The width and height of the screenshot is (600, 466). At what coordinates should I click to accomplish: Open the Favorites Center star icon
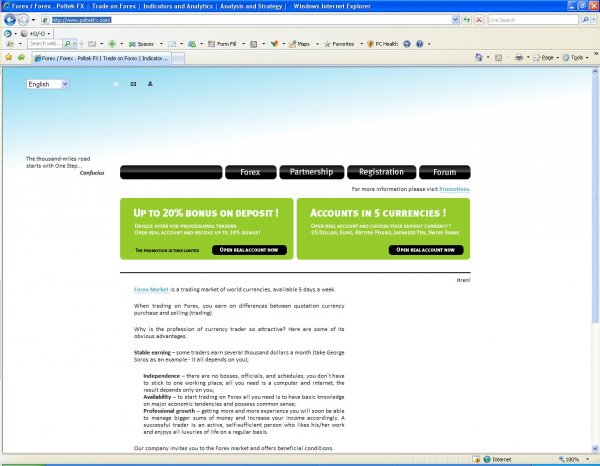8,57
